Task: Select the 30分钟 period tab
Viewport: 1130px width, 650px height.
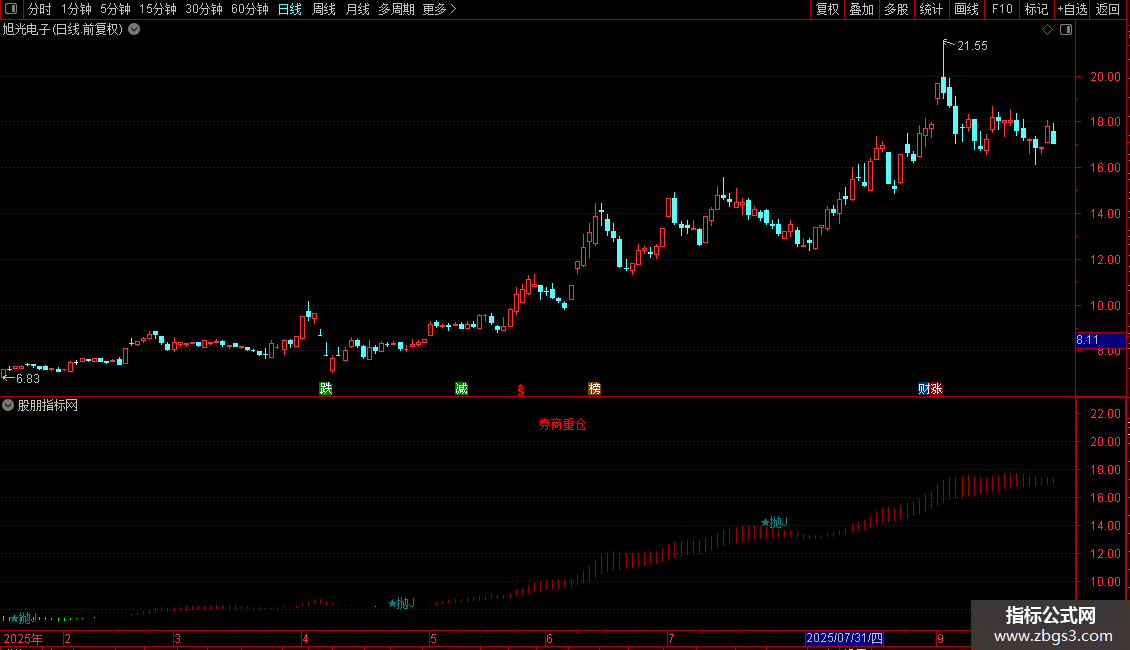Action: (x=204, y=9)
